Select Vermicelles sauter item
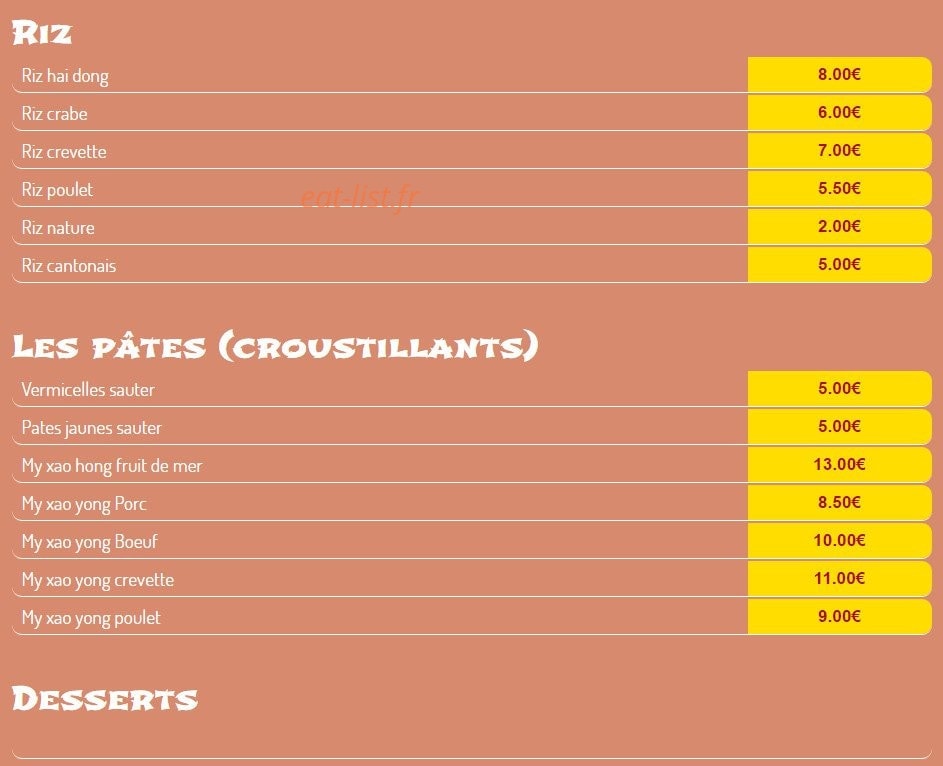 pyautogui.click(x=88, y=390)
